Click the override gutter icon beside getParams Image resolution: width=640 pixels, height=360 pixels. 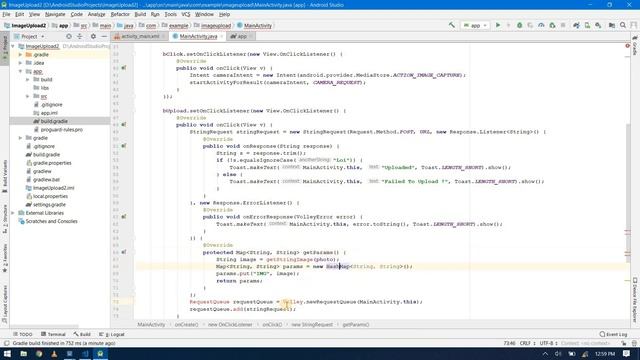pos(124,252)
